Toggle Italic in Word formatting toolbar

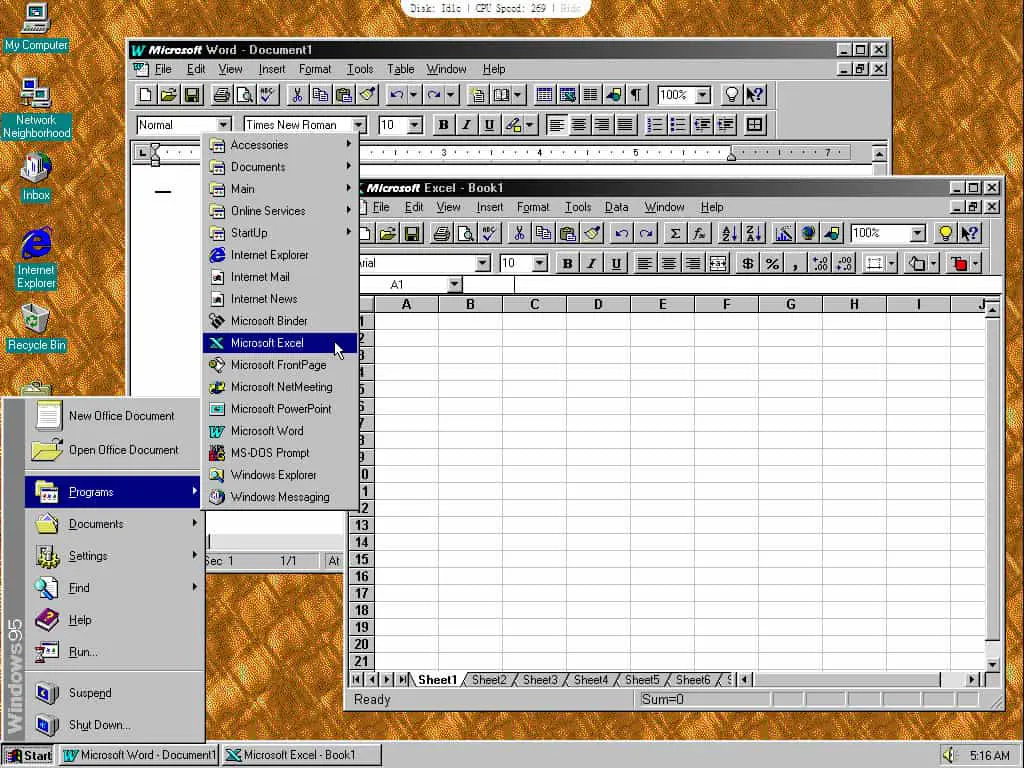click(x=466, y=125)
